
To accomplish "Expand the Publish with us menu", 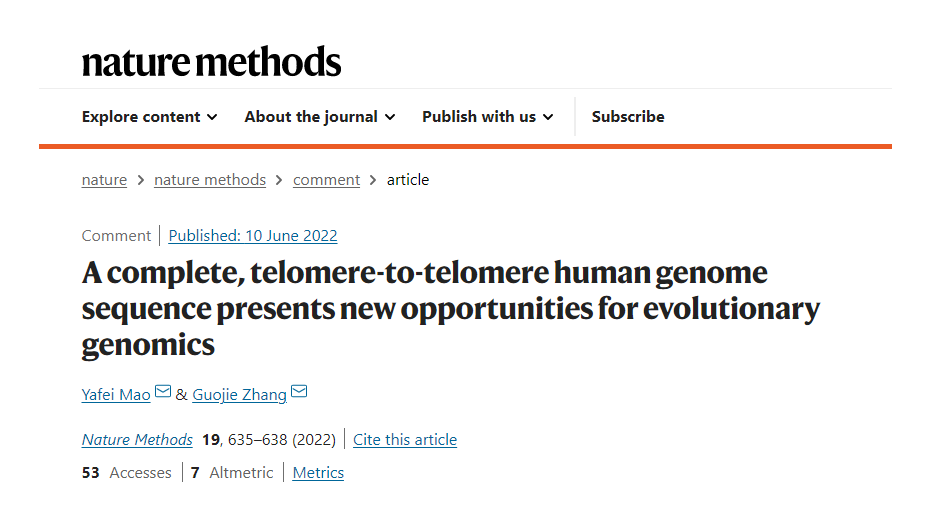I will [x=487, y=117].
